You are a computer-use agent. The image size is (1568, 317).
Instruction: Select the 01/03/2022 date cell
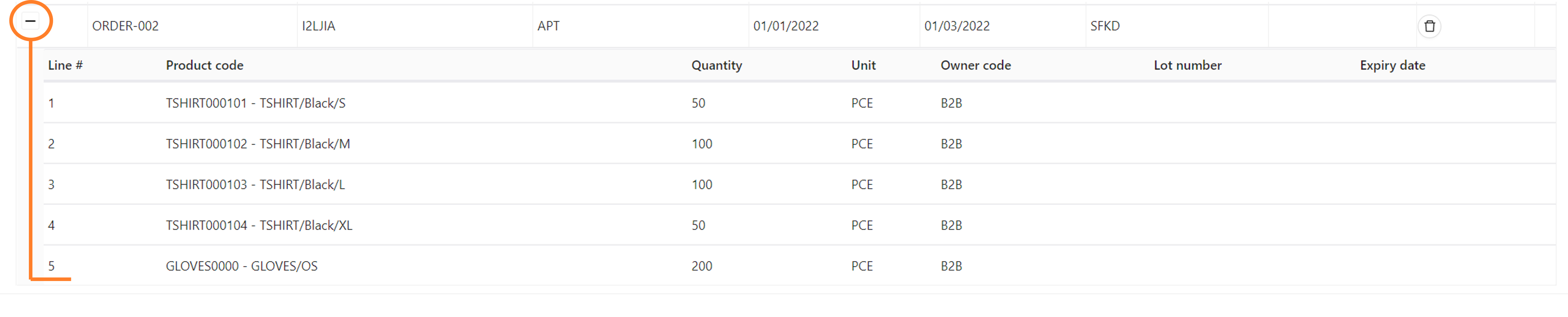point(957,26)
